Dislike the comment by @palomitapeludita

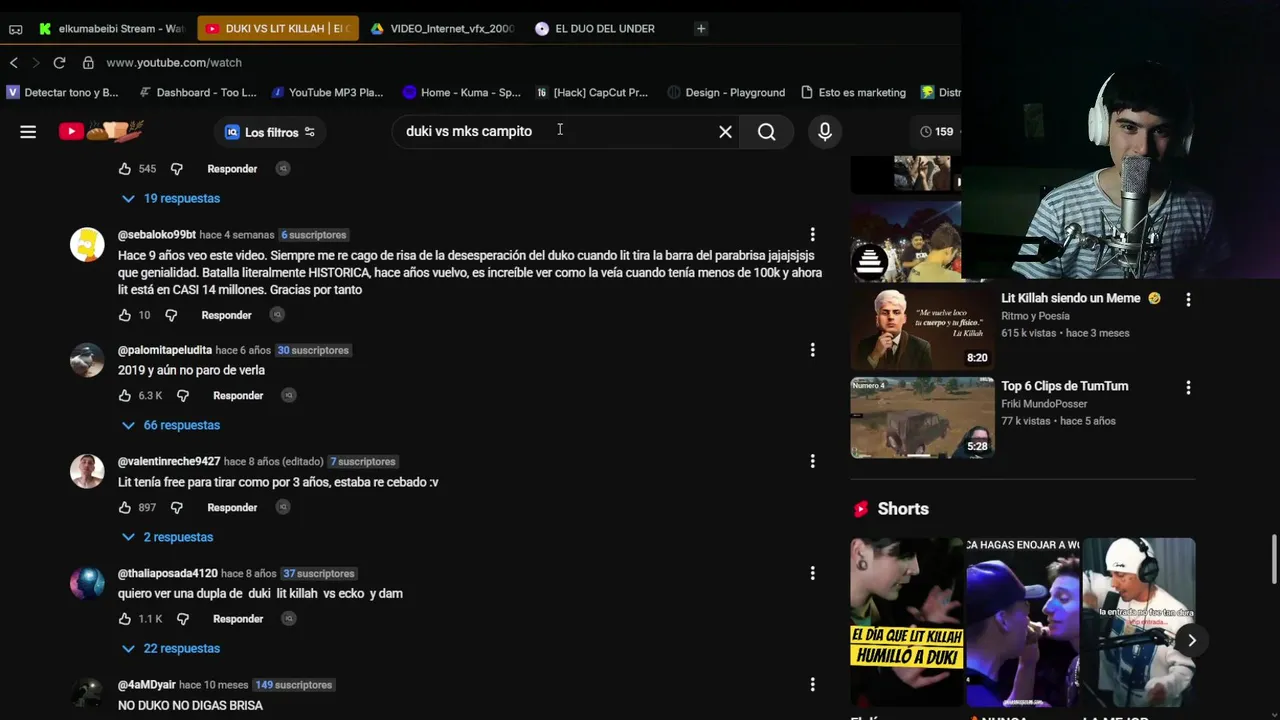[183, 396]
